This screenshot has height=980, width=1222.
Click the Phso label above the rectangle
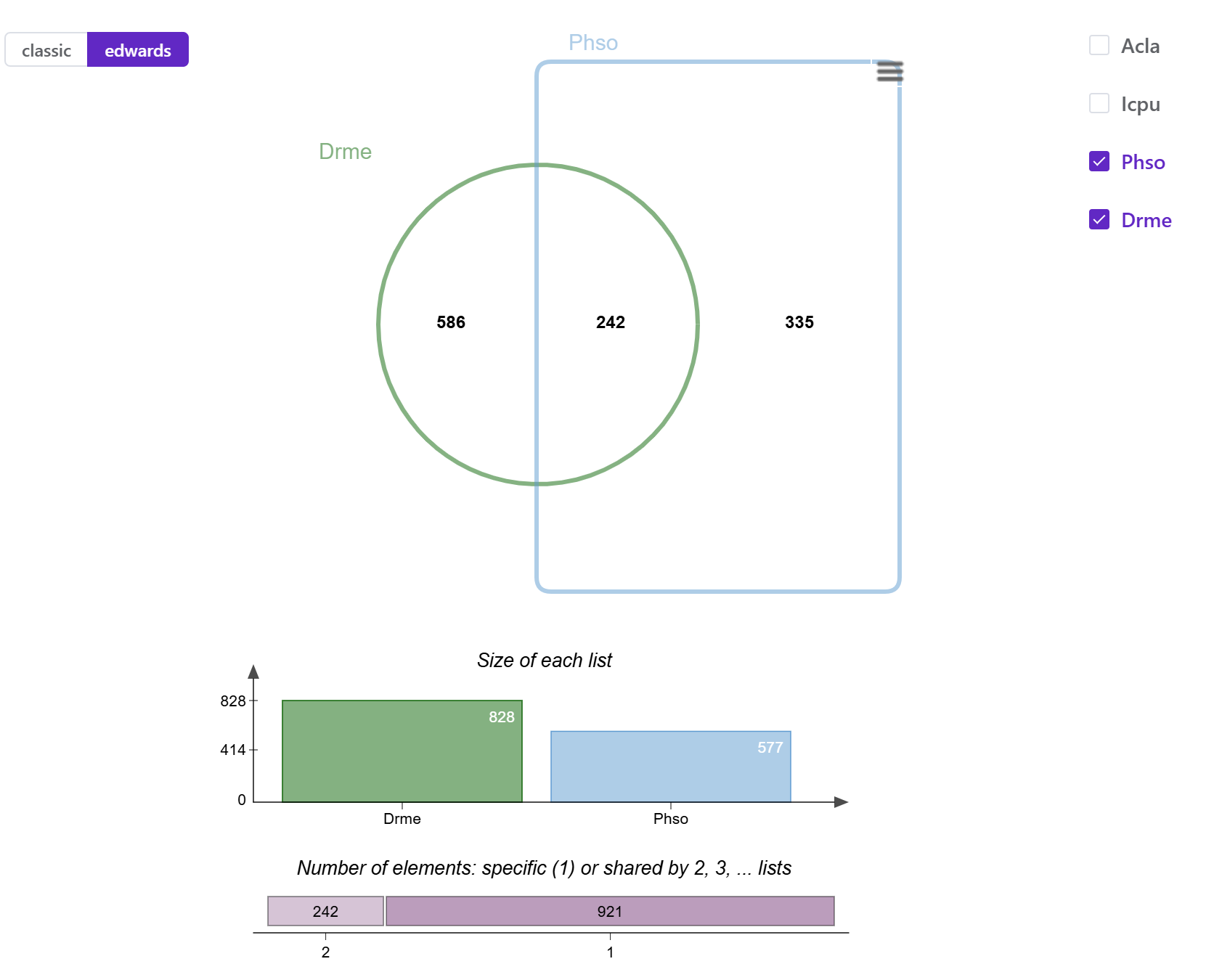pyautogui.click(x=593, y=43)
